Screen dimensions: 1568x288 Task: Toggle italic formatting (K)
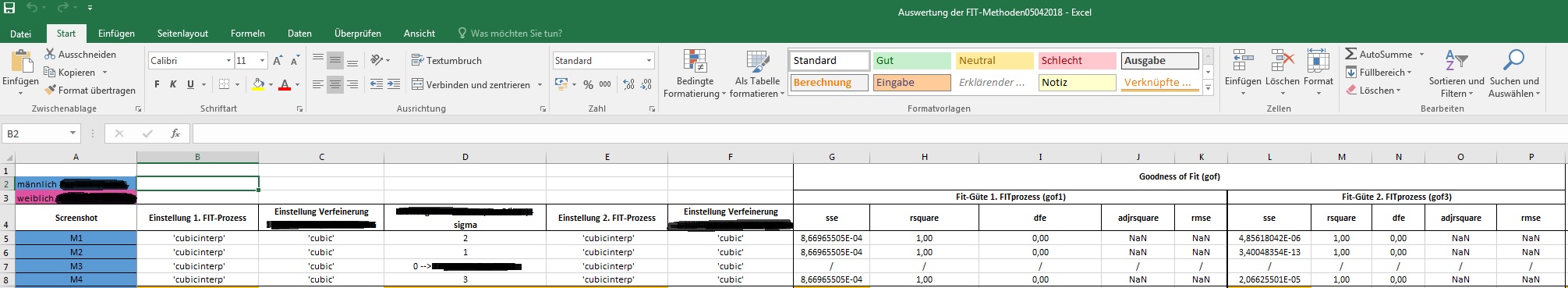[173, 84]
